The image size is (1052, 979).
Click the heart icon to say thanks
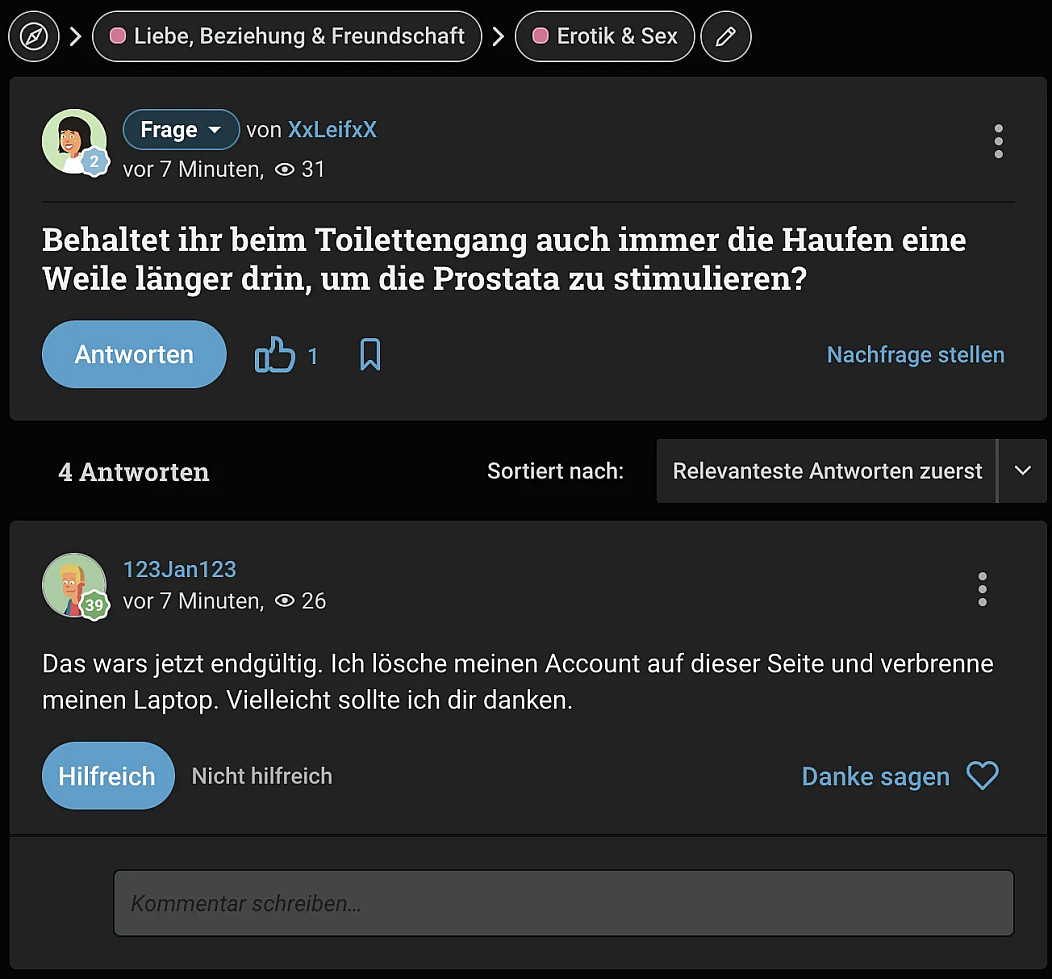pos(982,776)
